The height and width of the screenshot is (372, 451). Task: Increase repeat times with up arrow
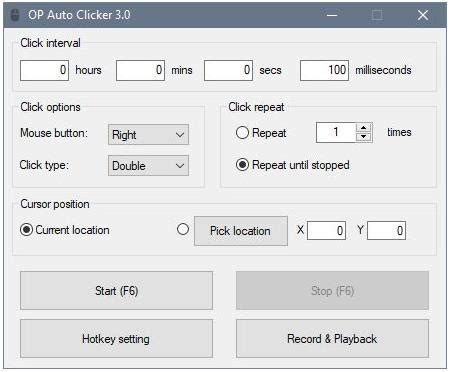364,128
